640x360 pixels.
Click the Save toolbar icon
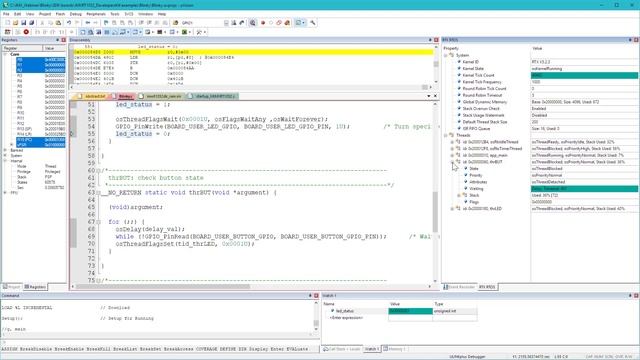tap(23, 23)
